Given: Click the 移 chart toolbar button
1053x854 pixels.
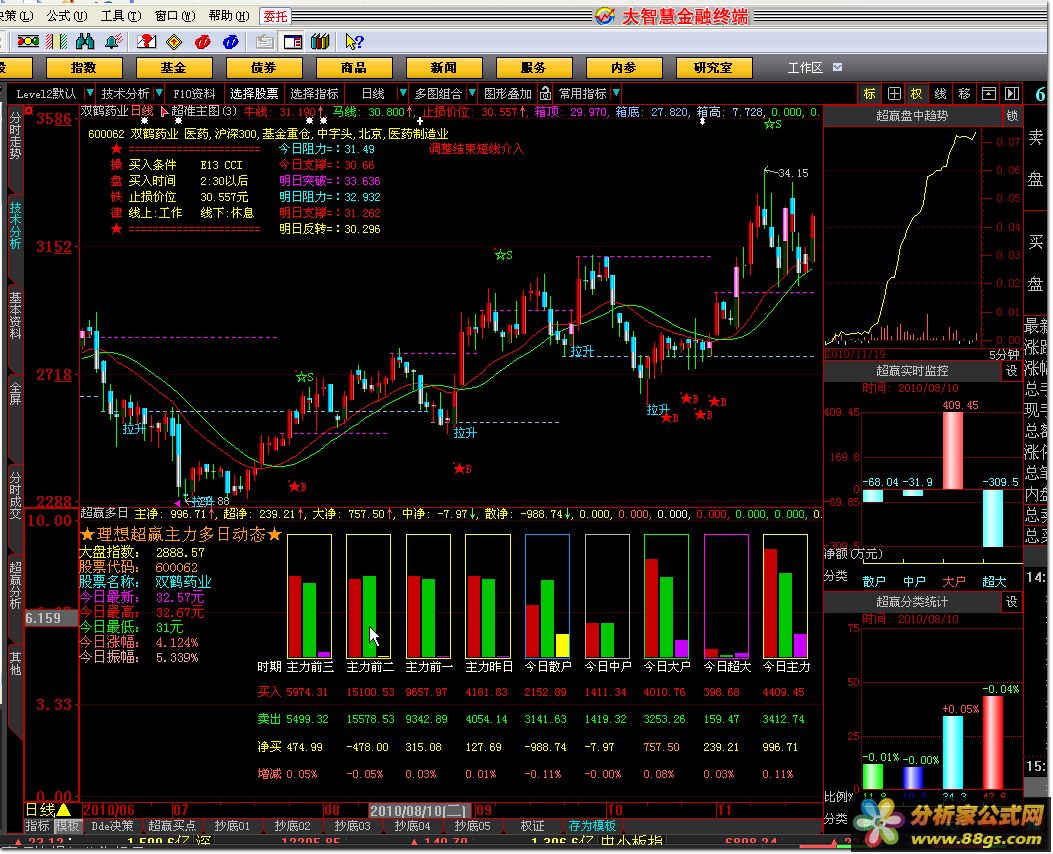Looking at the screenshot, I should pos(964,93).
